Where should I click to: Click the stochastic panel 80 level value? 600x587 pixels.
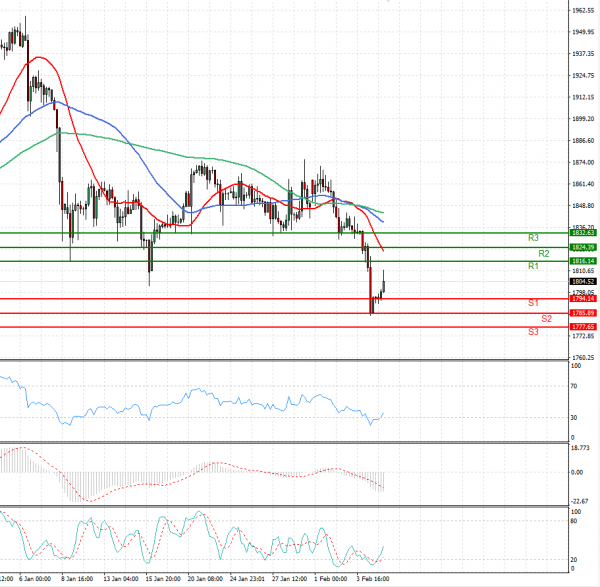[x=574, y=521]
